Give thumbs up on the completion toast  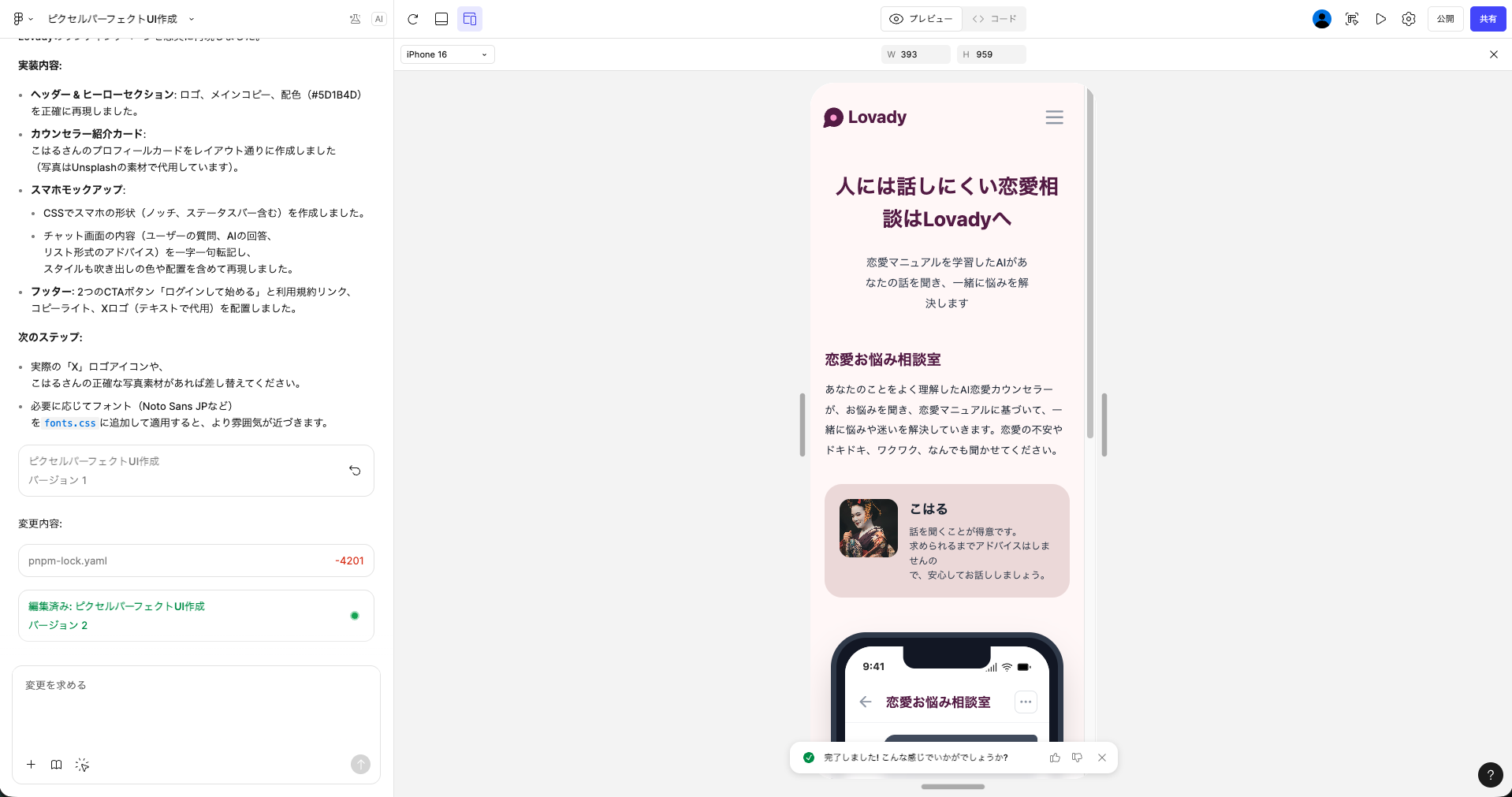1055,758
